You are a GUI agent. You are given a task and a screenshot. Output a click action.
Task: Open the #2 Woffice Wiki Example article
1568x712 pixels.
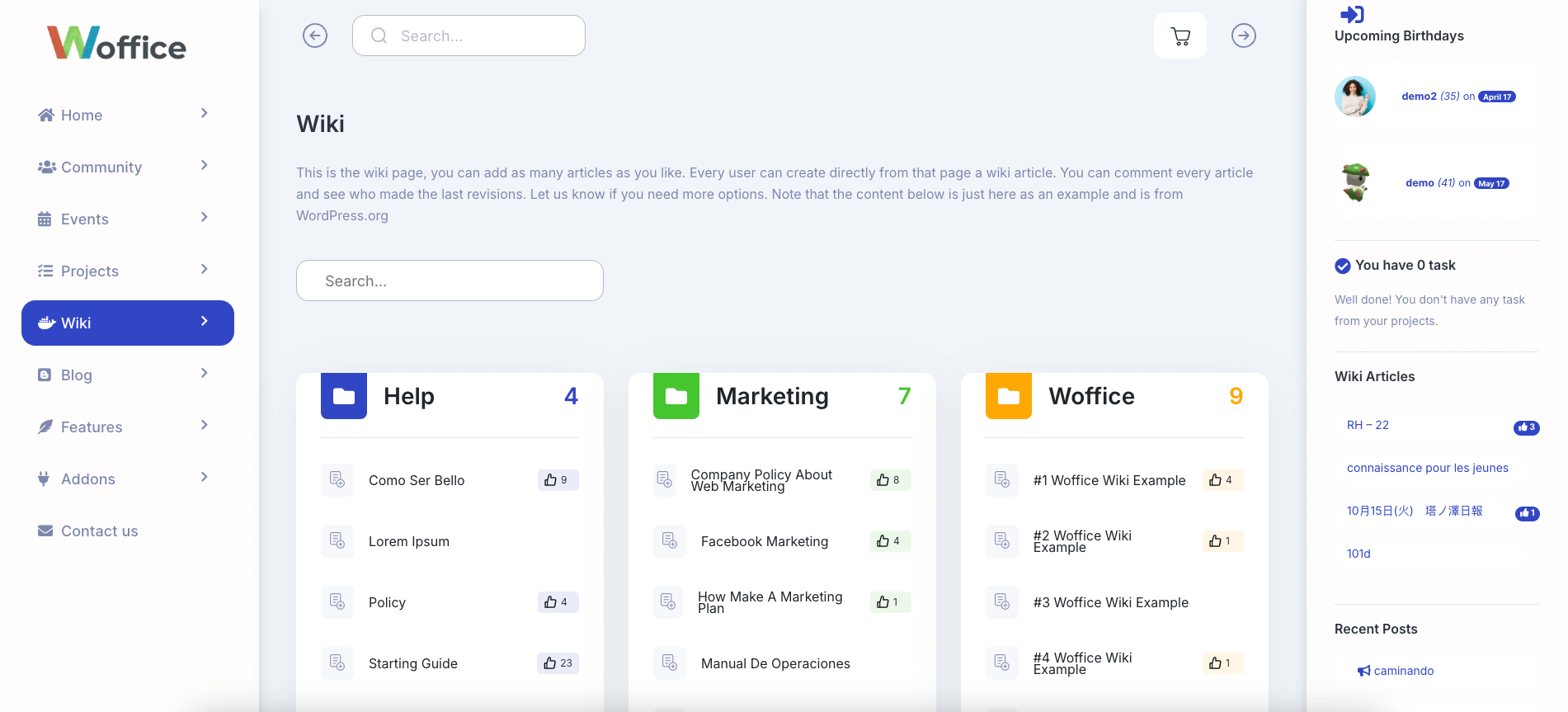coord(1082,541)
